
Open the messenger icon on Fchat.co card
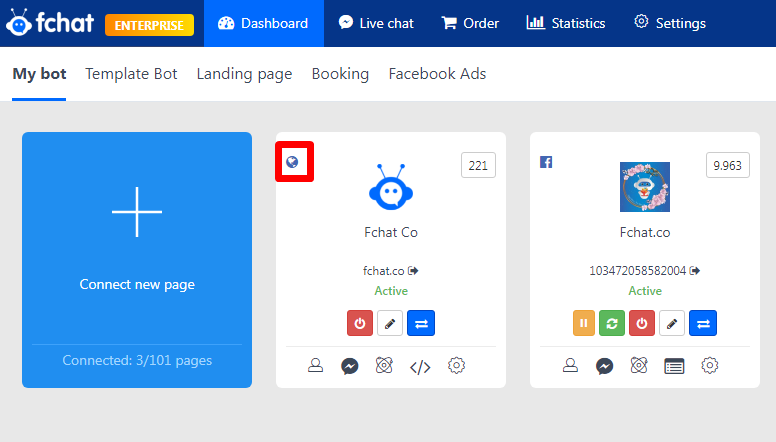[605, 366]
